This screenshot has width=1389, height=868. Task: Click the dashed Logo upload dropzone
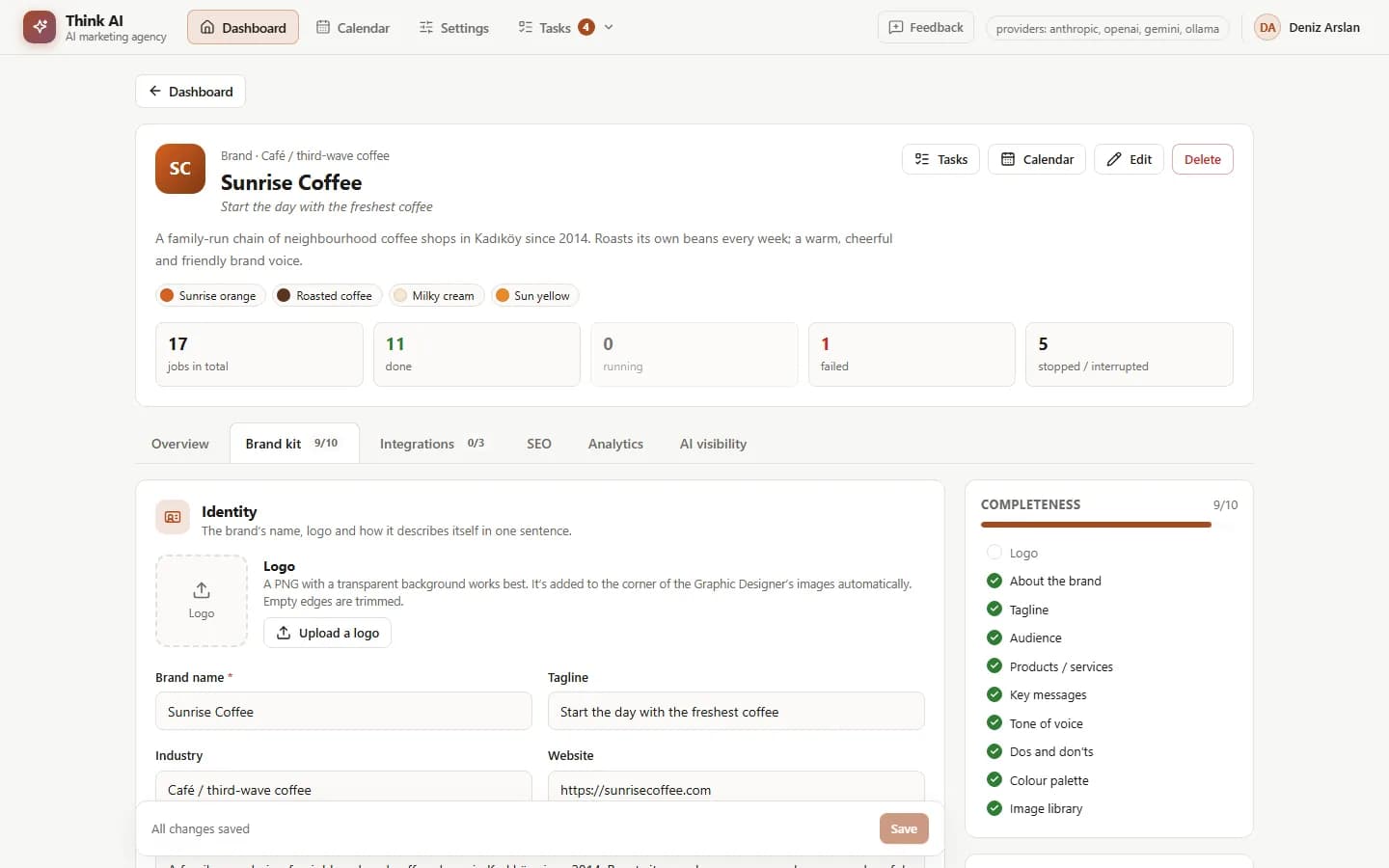(x=202, y=600)
